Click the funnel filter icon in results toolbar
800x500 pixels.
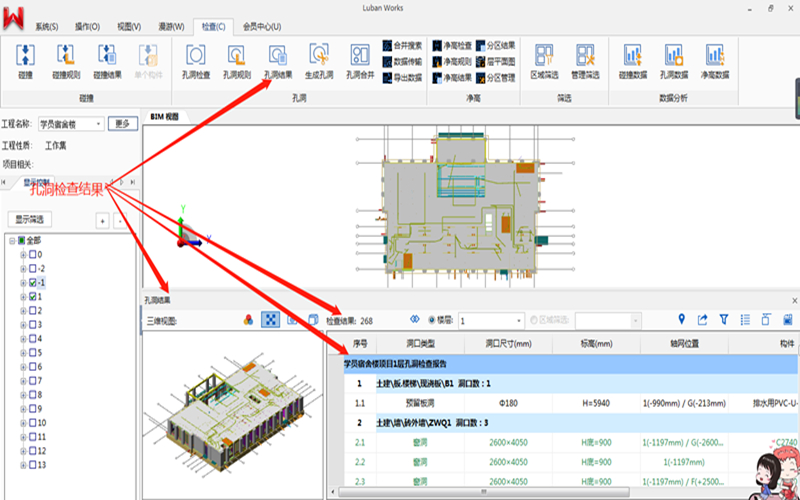pyautogui.click(x=723, y=319)
